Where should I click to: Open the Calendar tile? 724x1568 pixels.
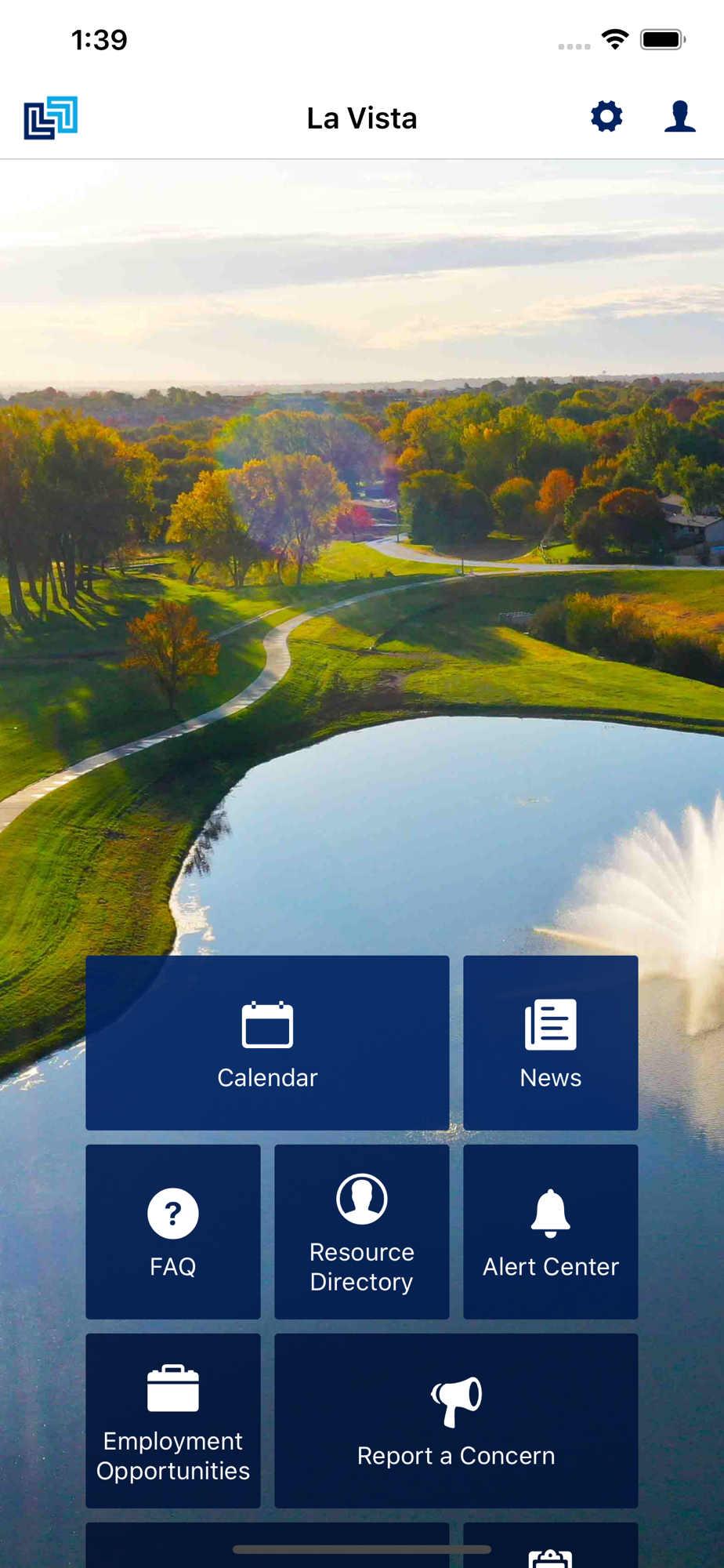pyautogui.click(x=267, y=1043)
